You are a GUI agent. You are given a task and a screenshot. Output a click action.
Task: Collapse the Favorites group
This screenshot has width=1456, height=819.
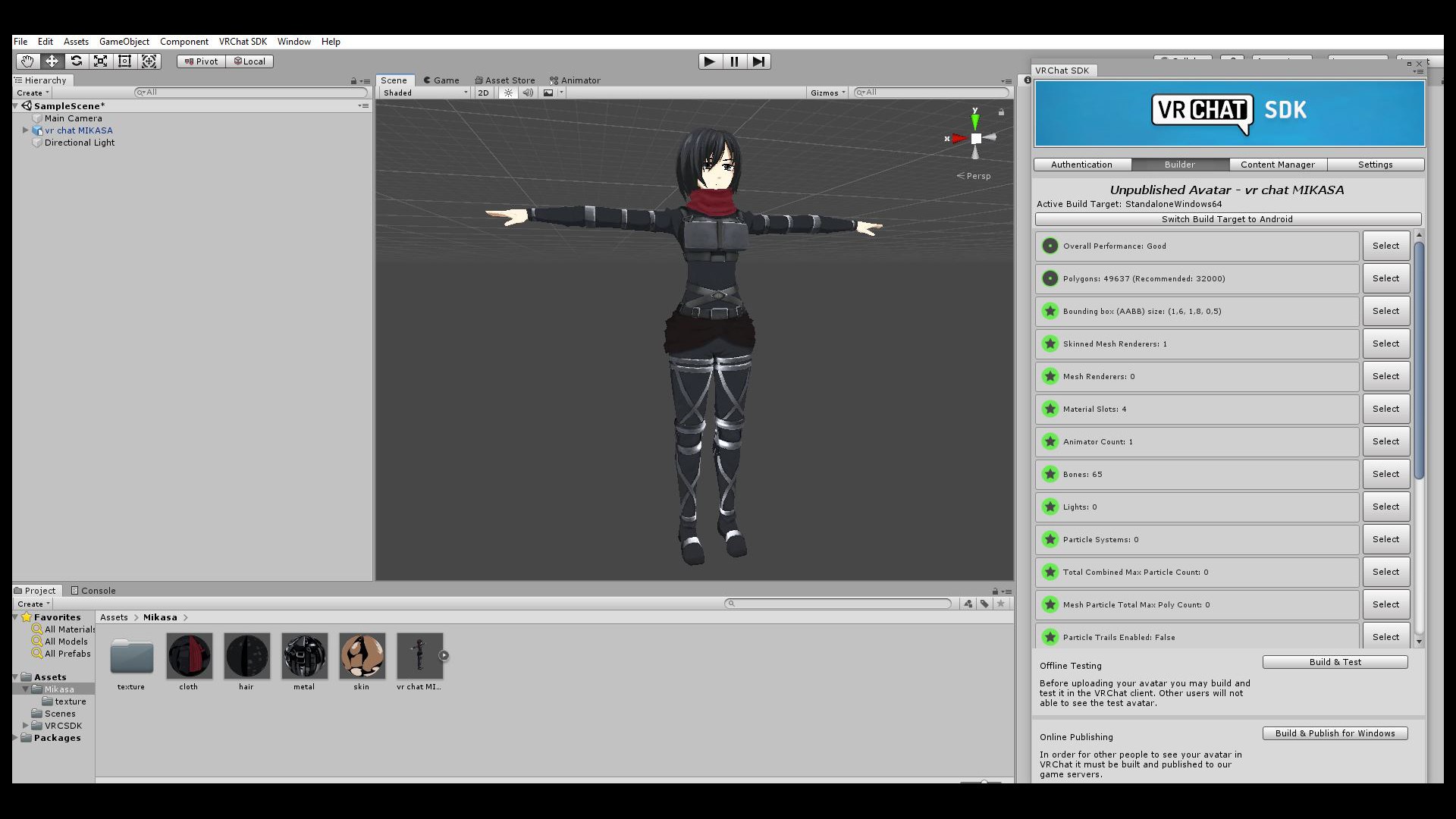[16, 617]
